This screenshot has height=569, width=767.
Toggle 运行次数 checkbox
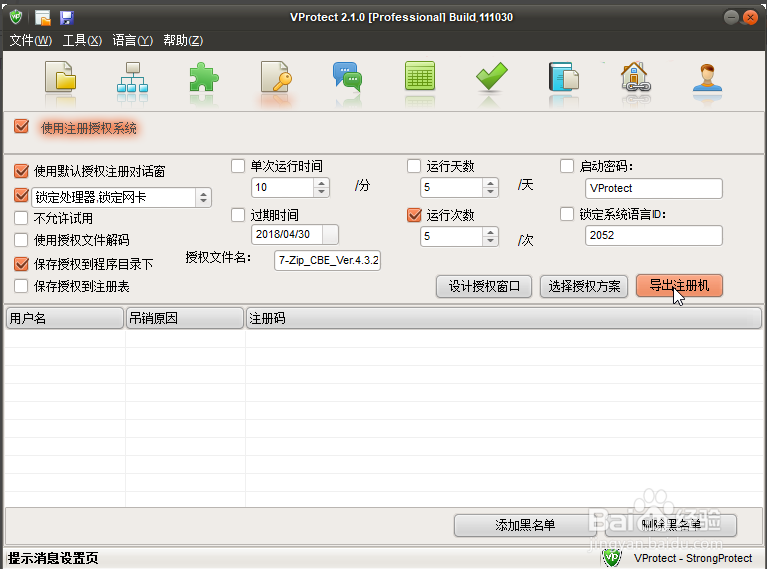(x=414, y=215)
